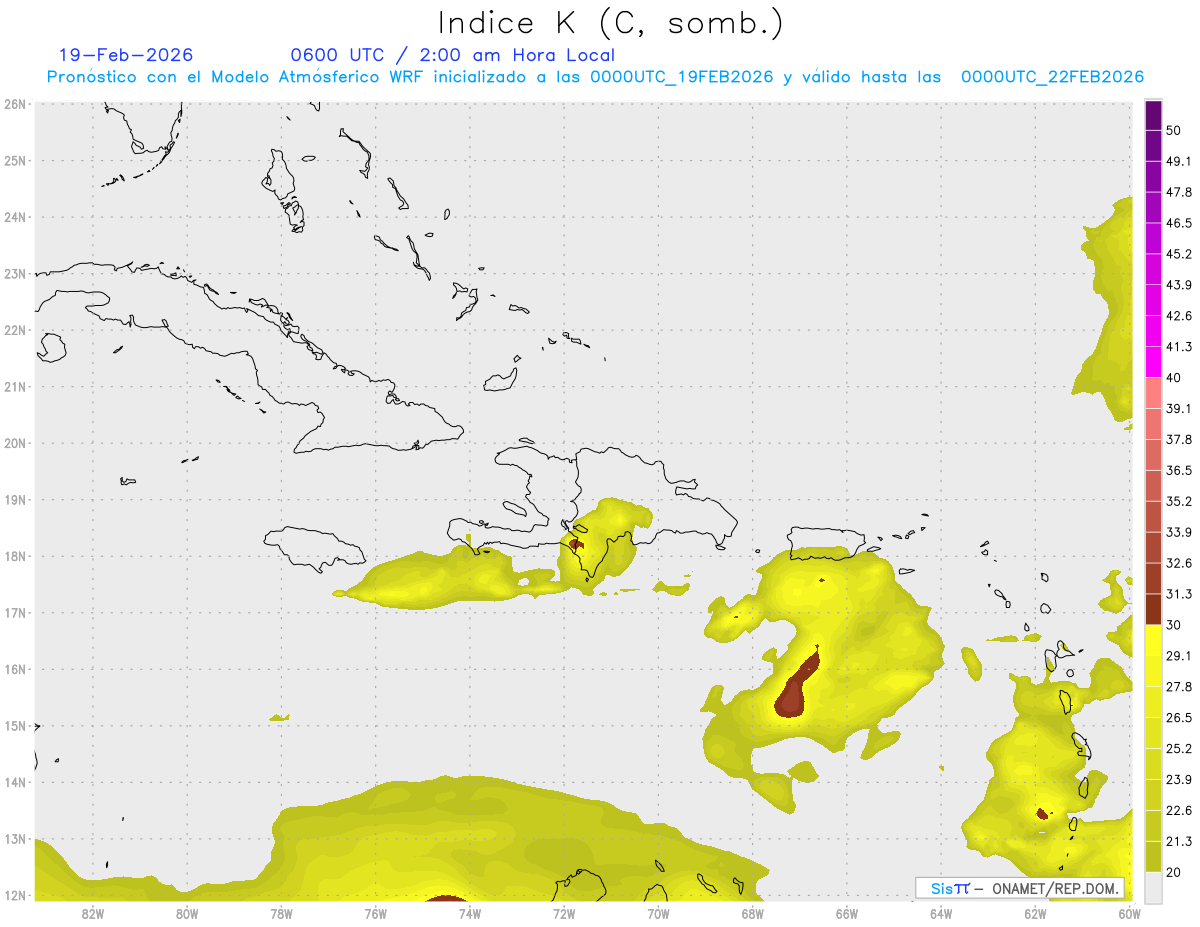
Task: Click the colorbar label "43.9"
Action: pyautogui.click(x=1179, y=285)
